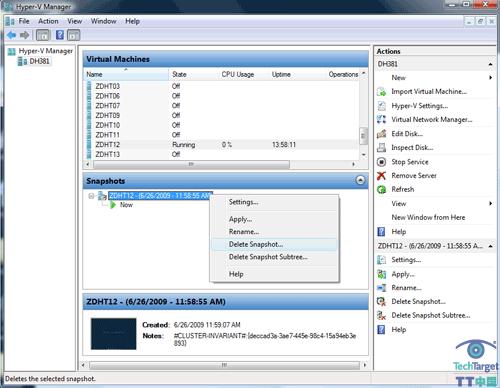Open the File menu
Viewport: 500px width, 388px height.
(24, 21)
